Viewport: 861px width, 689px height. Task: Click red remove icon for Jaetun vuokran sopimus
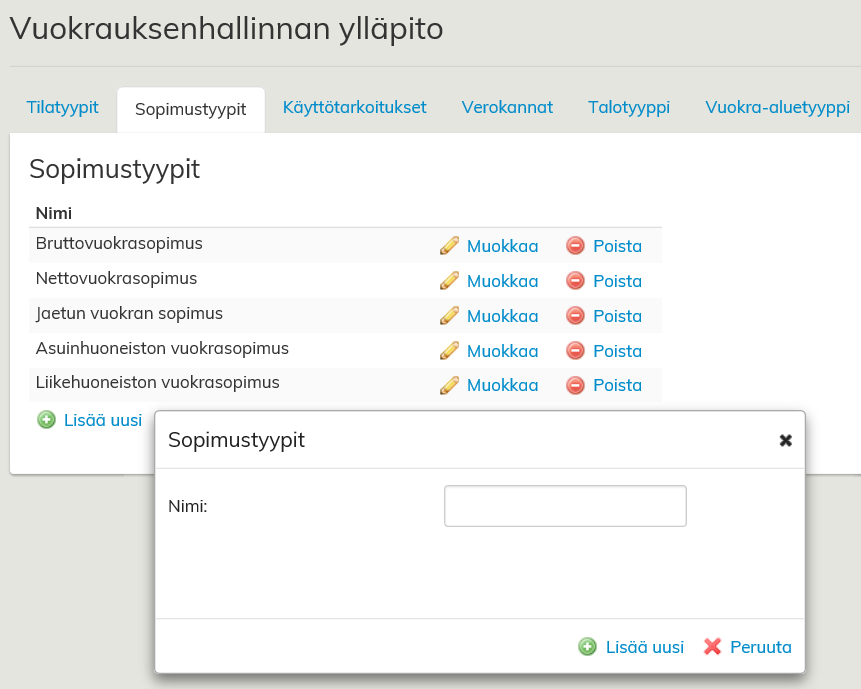coord(575,316)
